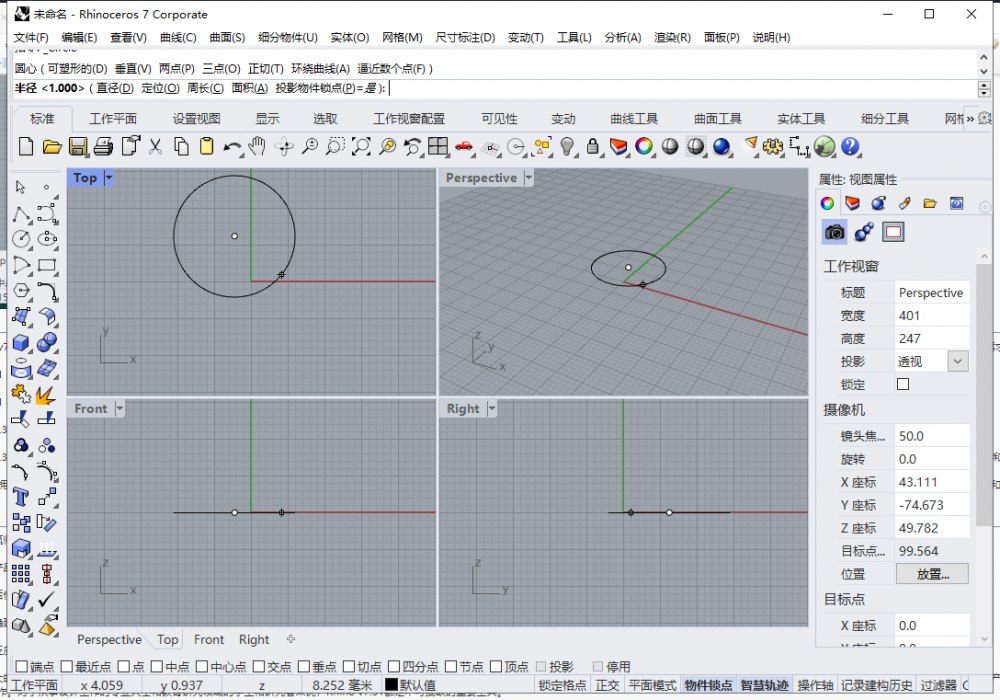Open the 曲线(C) menu

click(x=178, y=38)
